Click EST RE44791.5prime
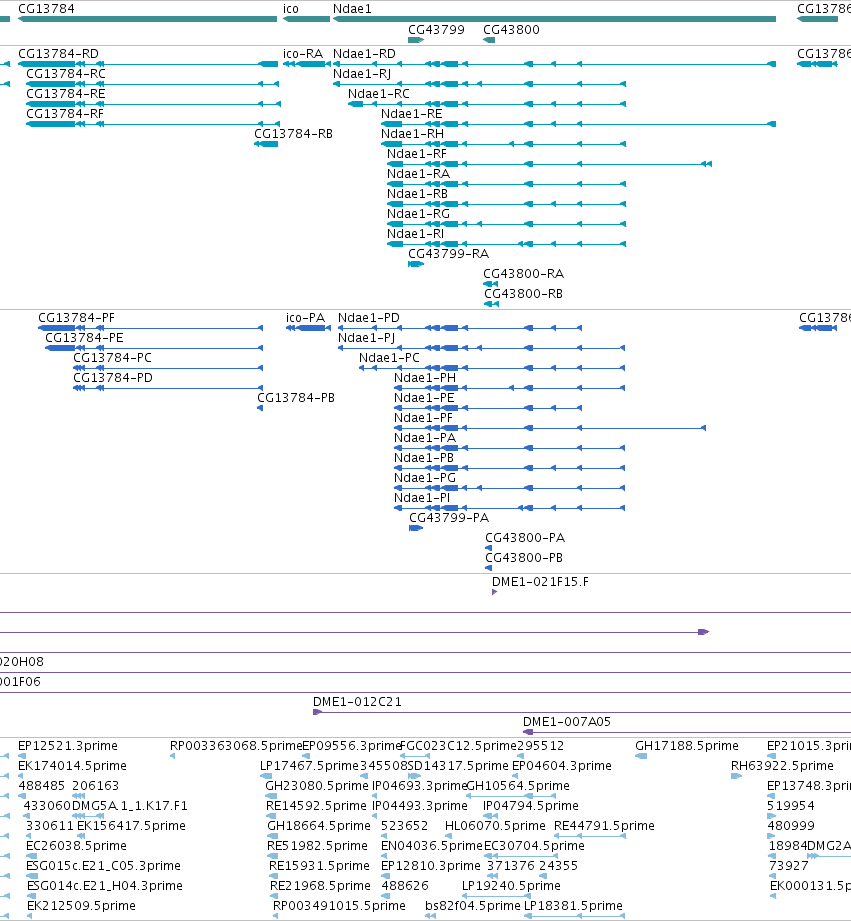Viewport: 851px width, 921px height. 604,825
